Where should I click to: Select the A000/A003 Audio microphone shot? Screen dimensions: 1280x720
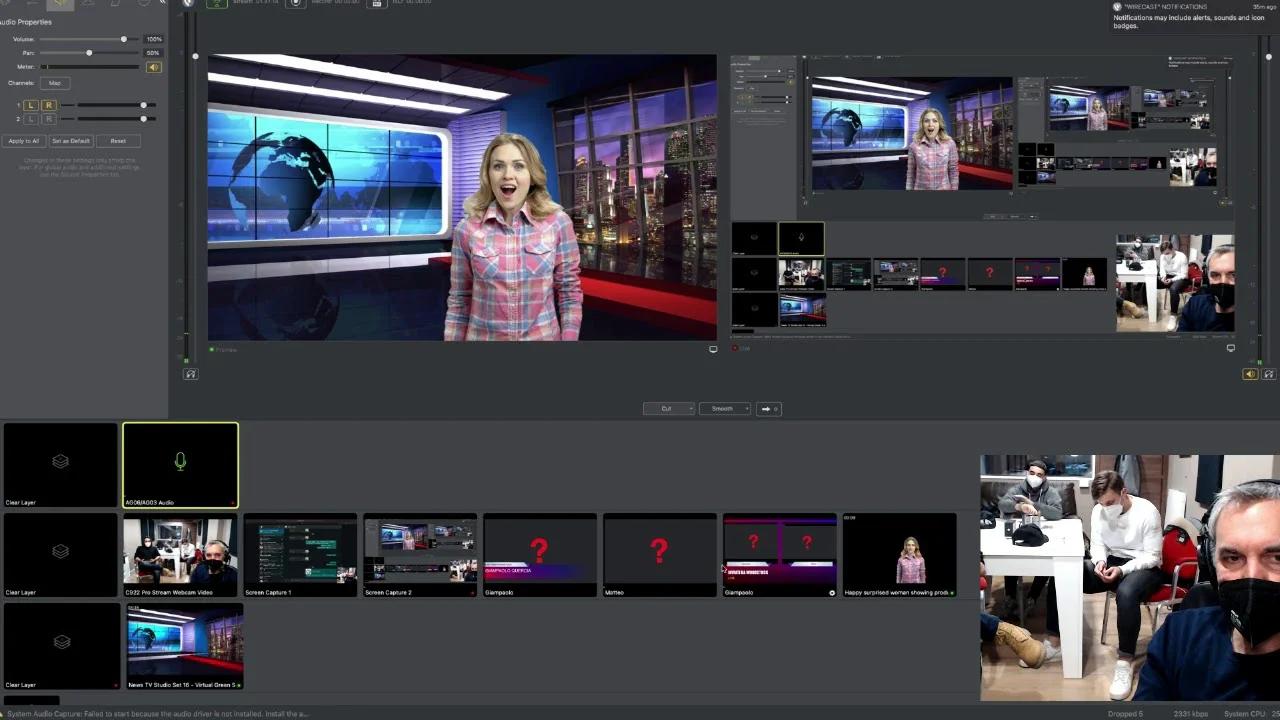point(180,463)
